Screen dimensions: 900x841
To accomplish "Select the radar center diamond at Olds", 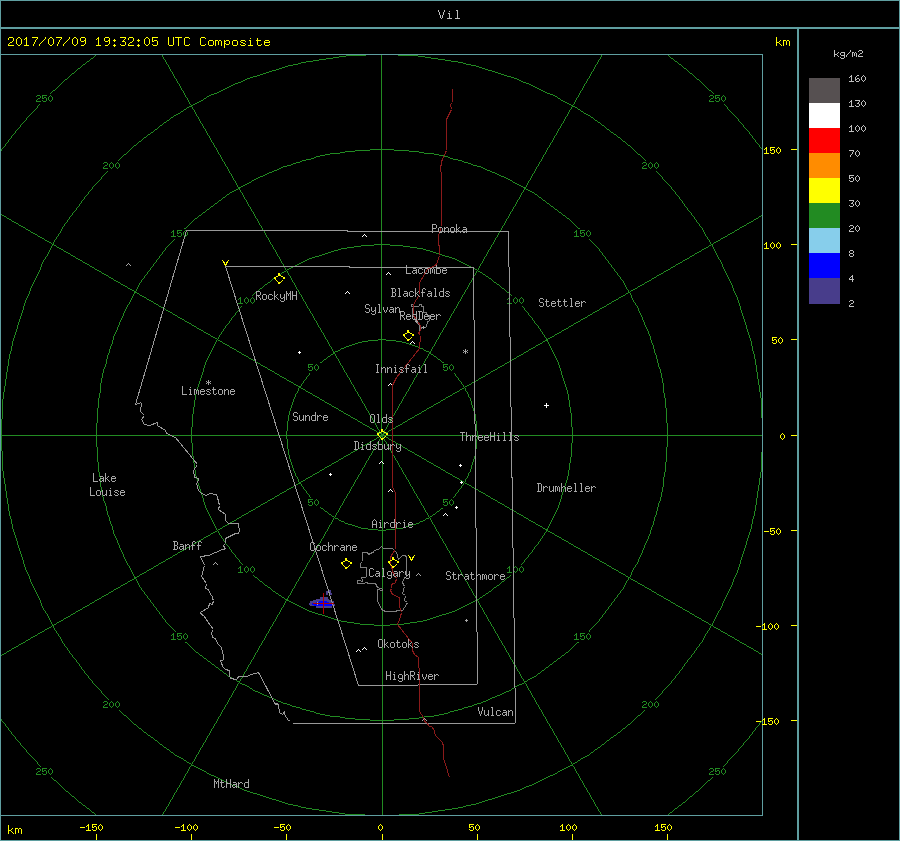I will point(382,434).
